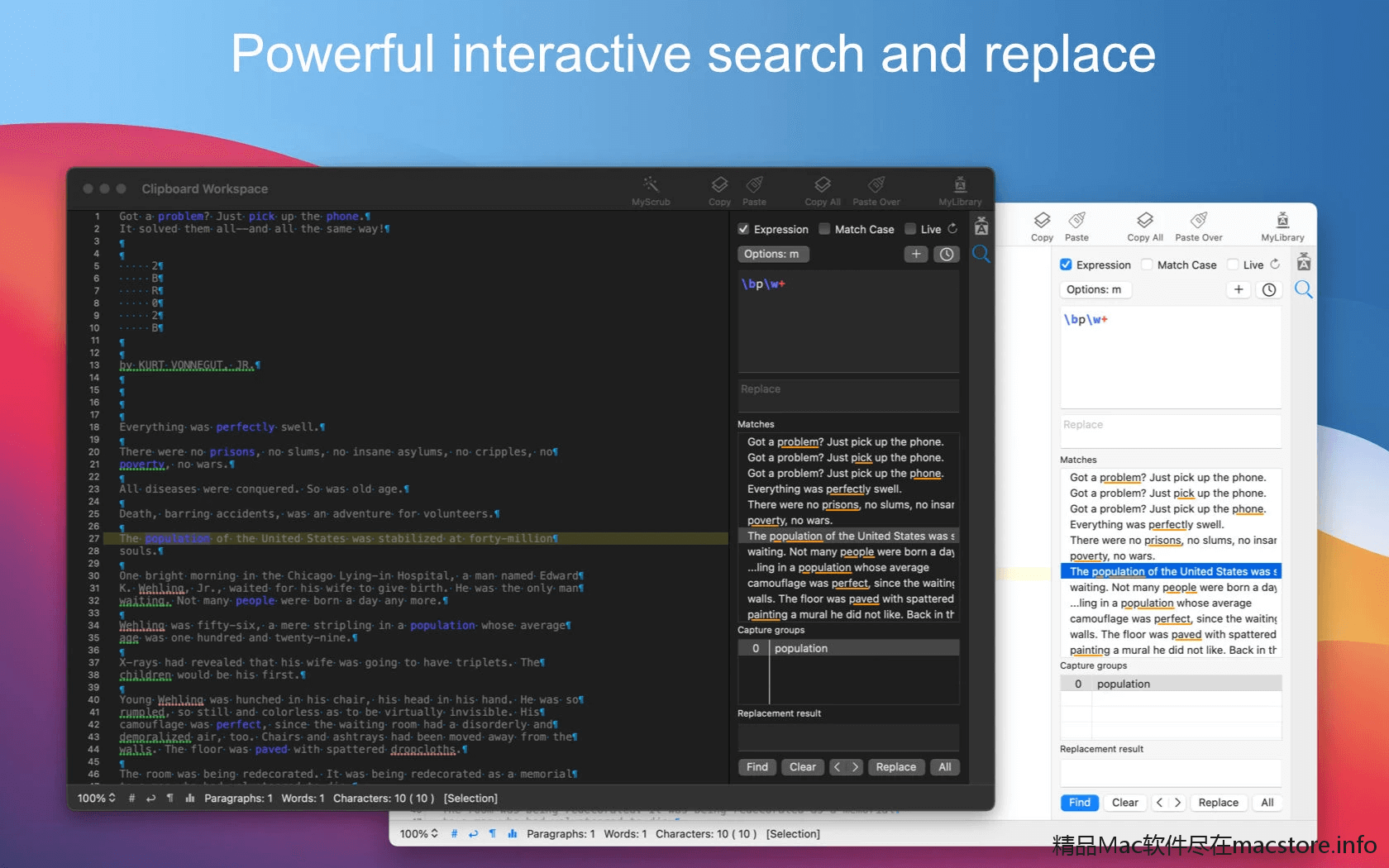Open Options: m dropdown in dark panel
Screen dimensions: 1389x868
(x=772, y=255)
